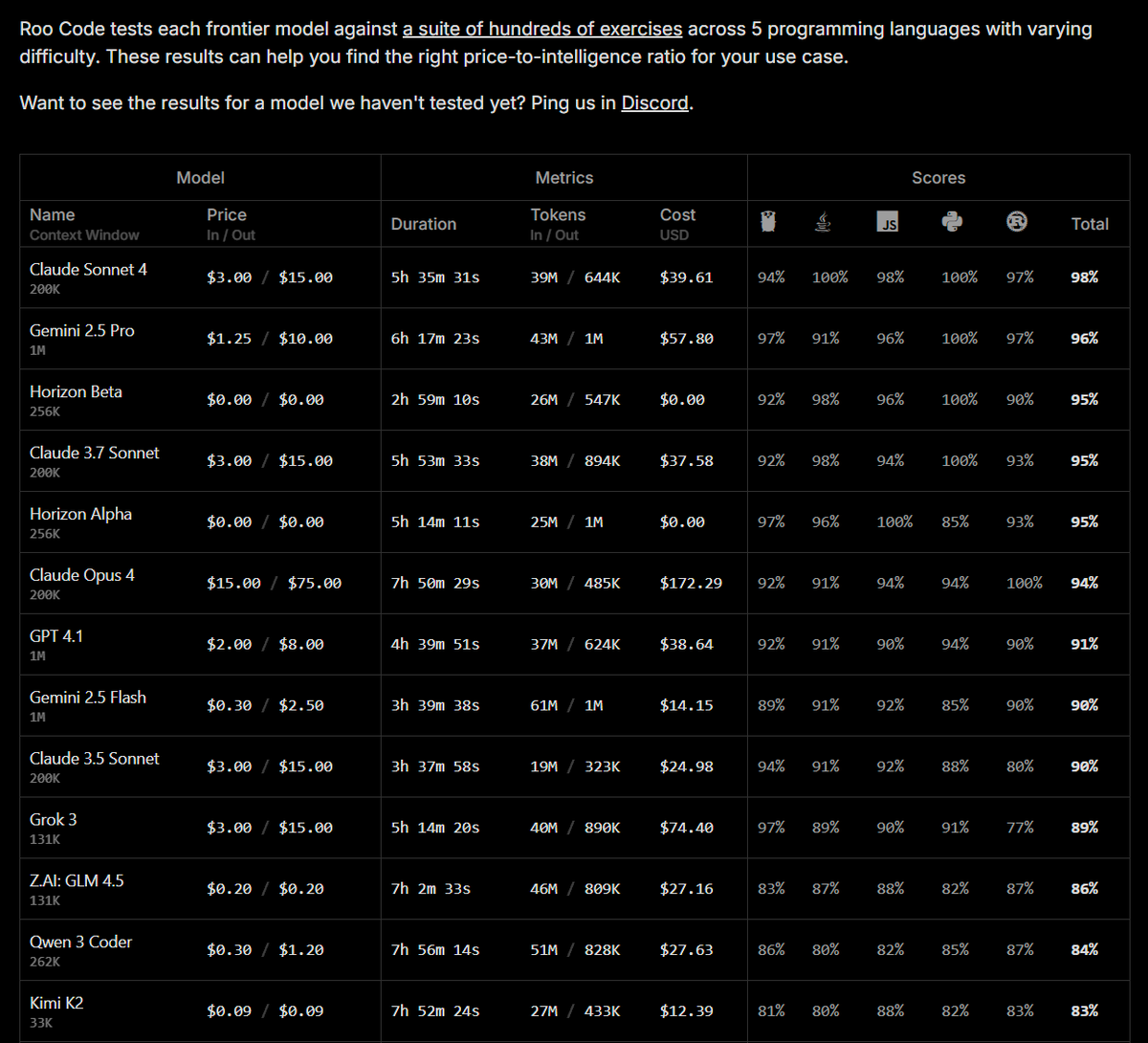Click the Rust language icon
Viewport: 1148px width, 1043px height.
coord(1017,223)
